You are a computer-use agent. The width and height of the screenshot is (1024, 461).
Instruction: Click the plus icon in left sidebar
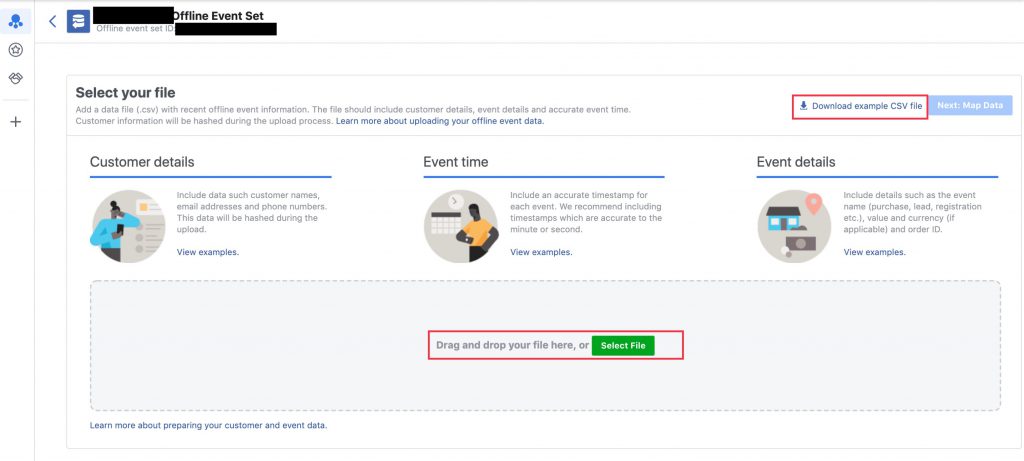pyautogui.click(x=15, y=122)
